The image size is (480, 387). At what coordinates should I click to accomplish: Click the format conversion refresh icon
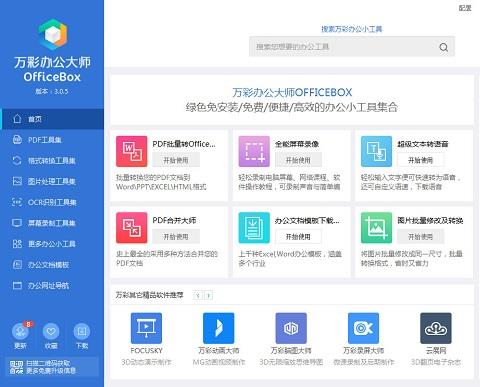click(17, 160)
